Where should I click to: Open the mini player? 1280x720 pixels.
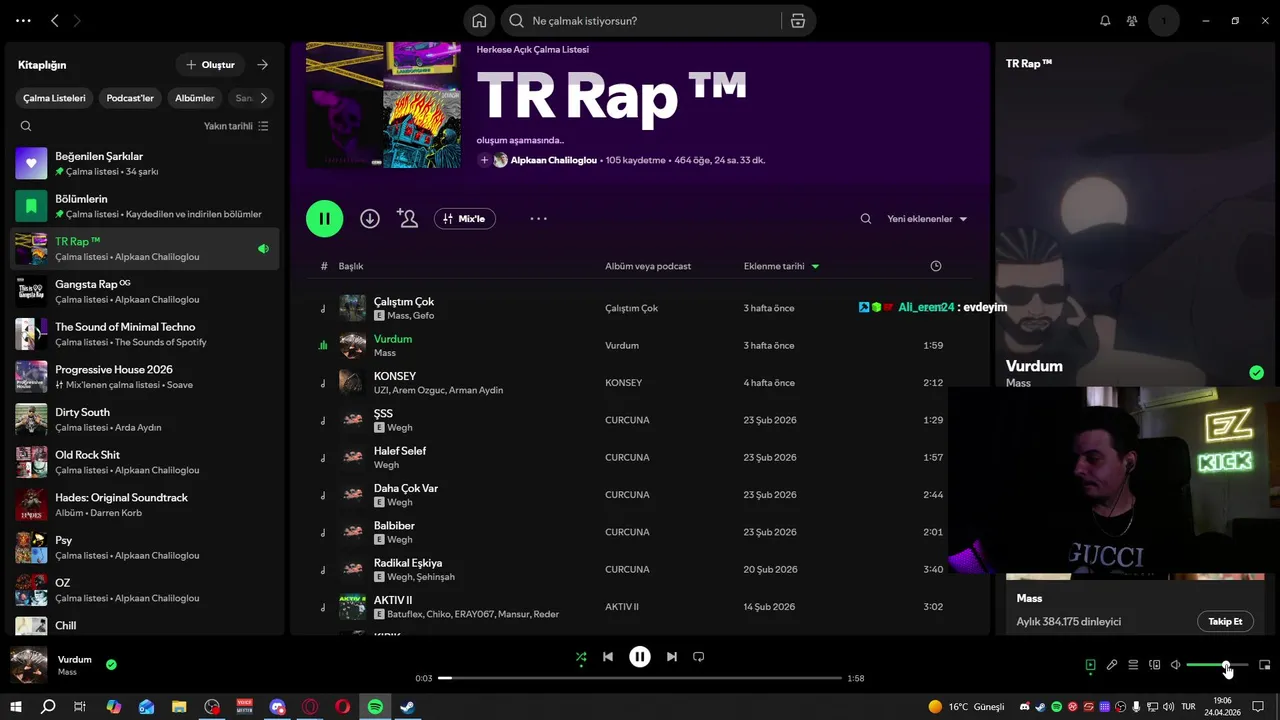(1264, 665)
